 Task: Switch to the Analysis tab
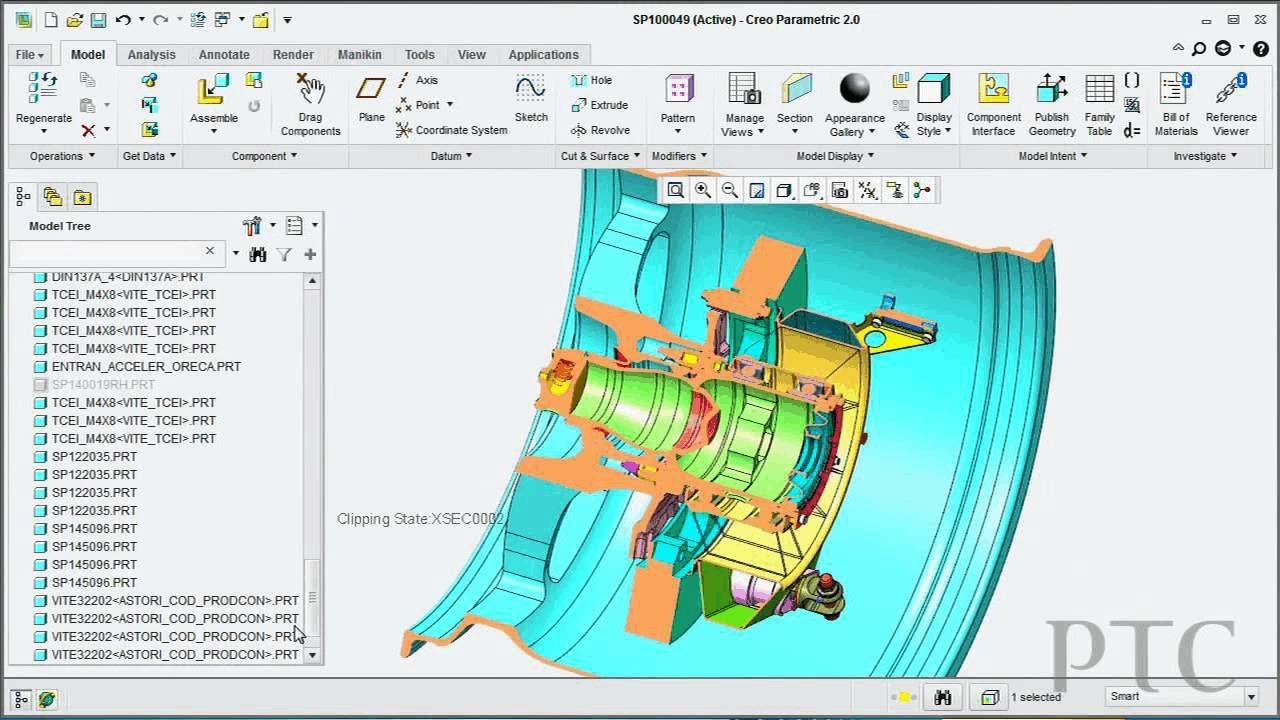coord(152,55)
